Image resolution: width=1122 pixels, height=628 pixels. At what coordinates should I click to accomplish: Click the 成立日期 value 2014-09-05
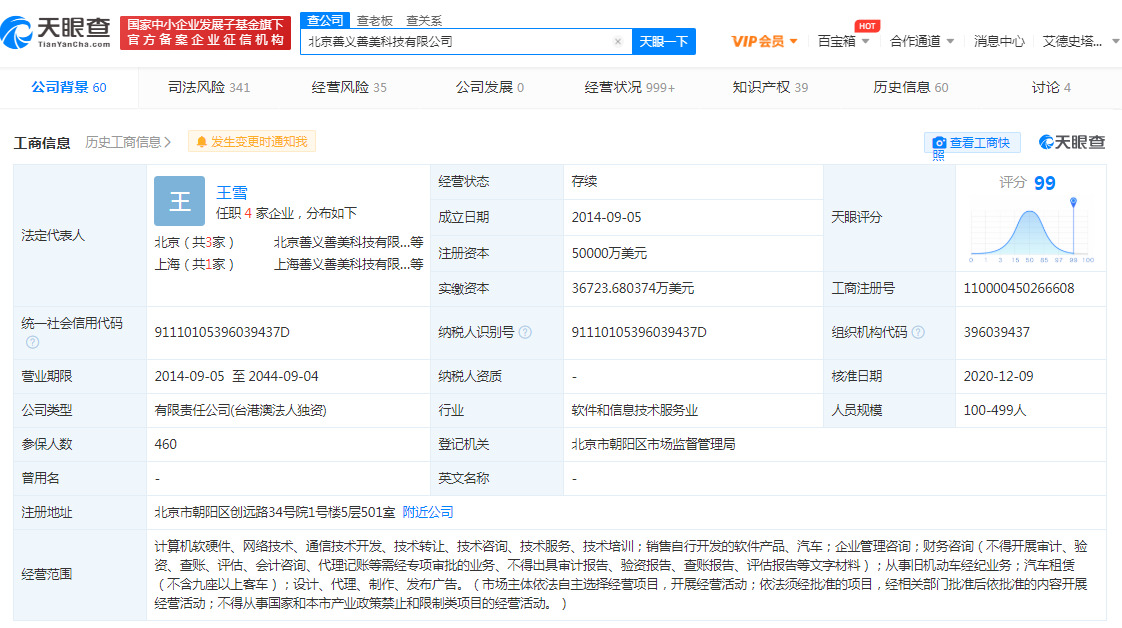606,217
